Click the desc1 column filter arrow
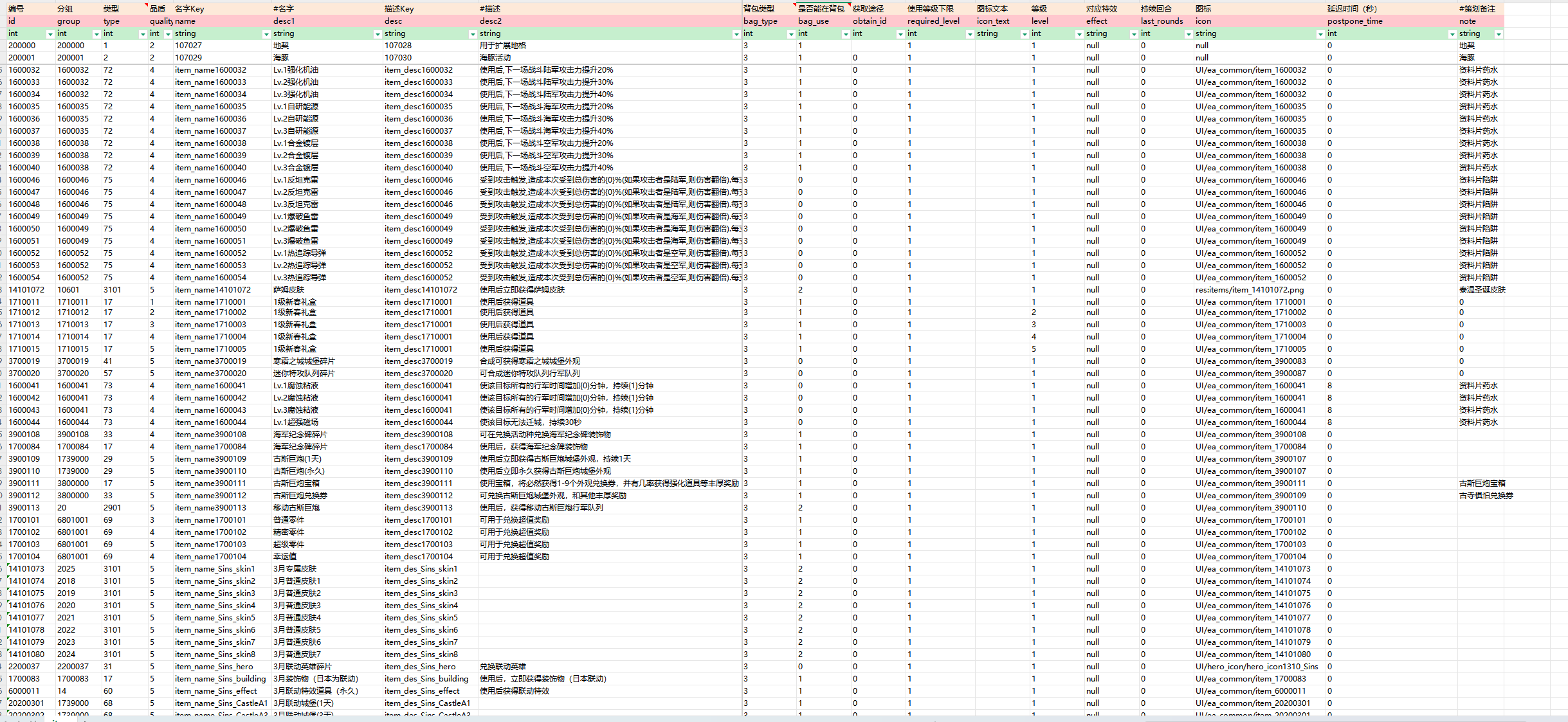The image size is (1568, 722). pos(378,34)
